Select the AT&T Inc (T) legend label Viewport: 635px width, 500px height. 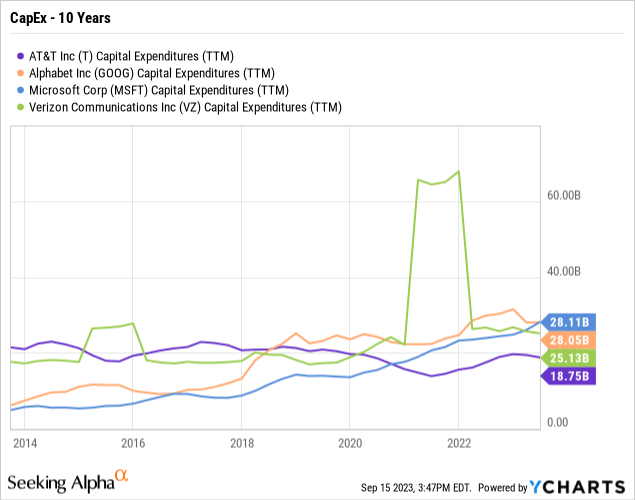[141, 54]
